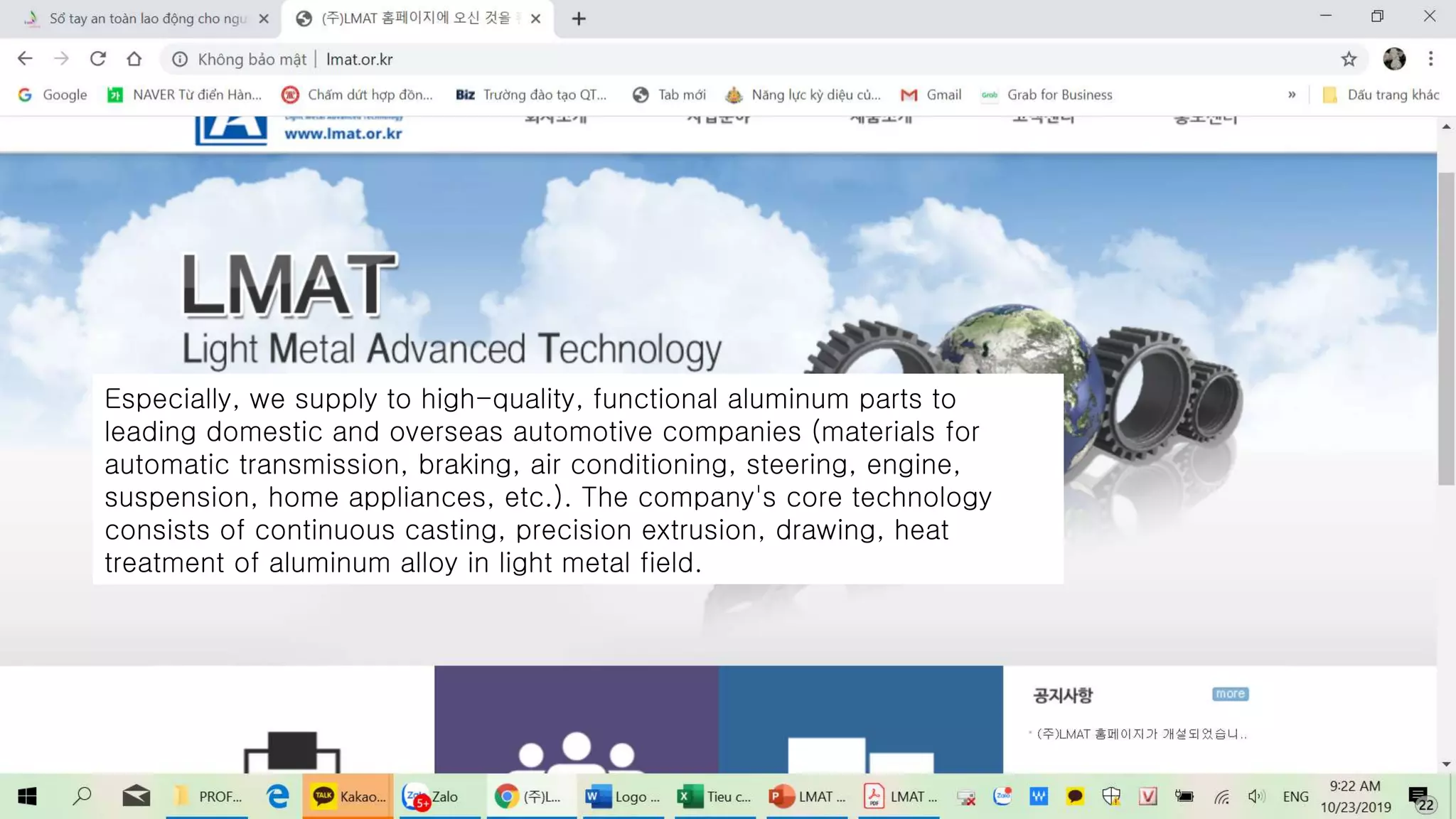Expand hidden bookmarks with the chevron

[x=1292, y=95]
